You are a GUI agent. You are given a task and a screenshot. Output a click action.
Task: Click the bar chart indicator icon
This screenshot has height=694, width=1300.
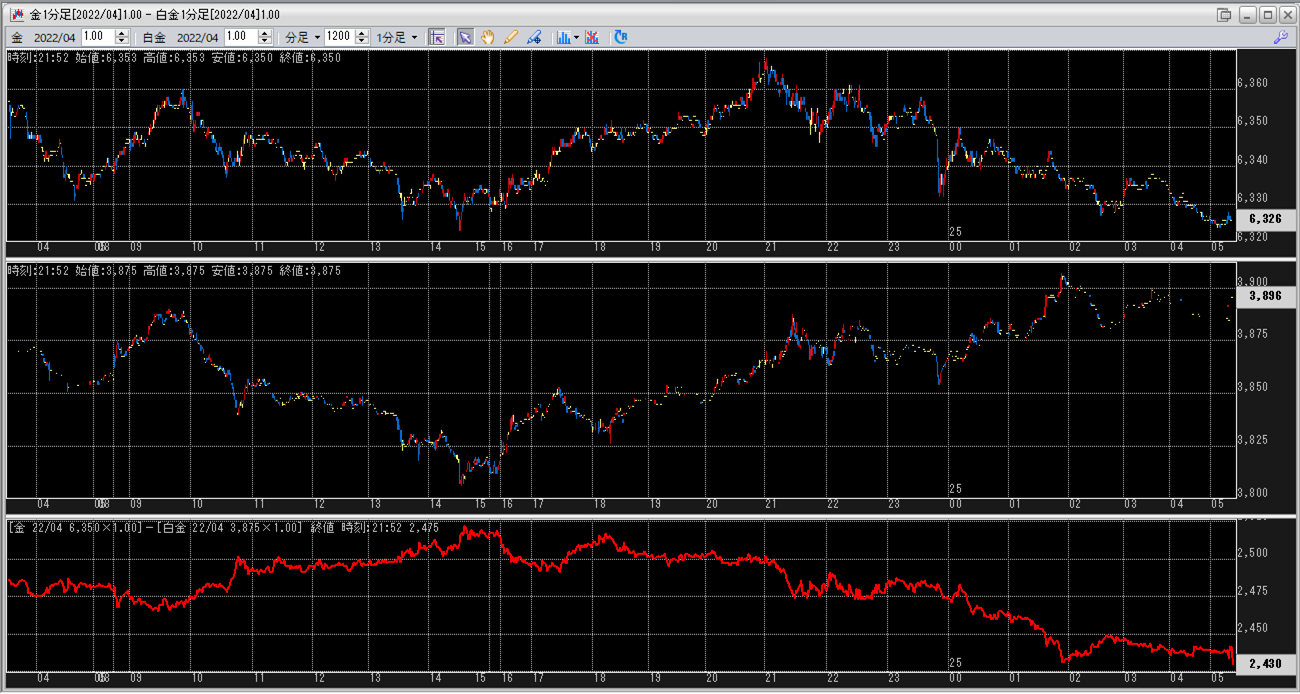click(563, 37)
